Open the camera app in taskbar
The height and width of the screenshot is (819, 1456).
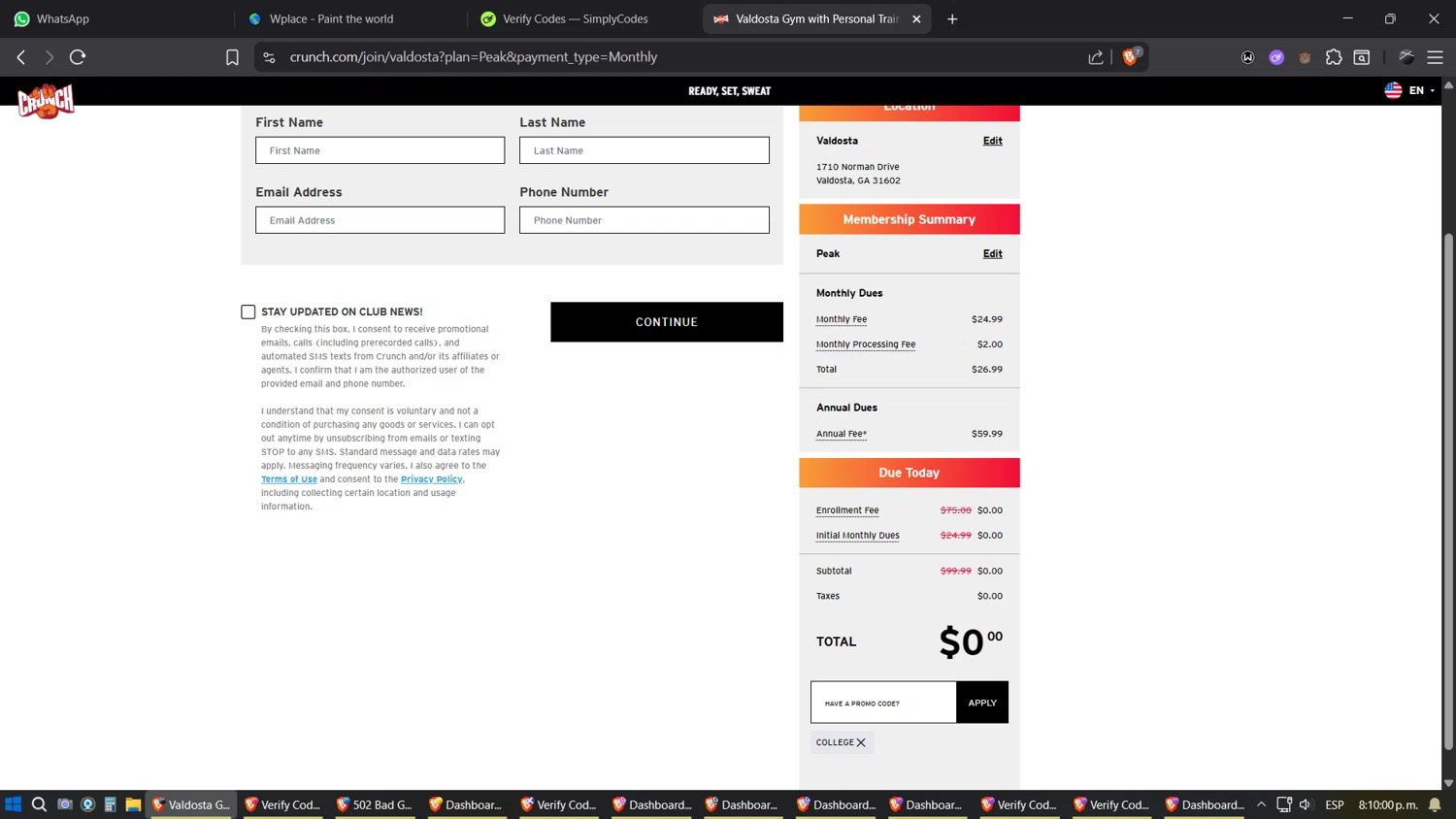click(x=65, y=804)
